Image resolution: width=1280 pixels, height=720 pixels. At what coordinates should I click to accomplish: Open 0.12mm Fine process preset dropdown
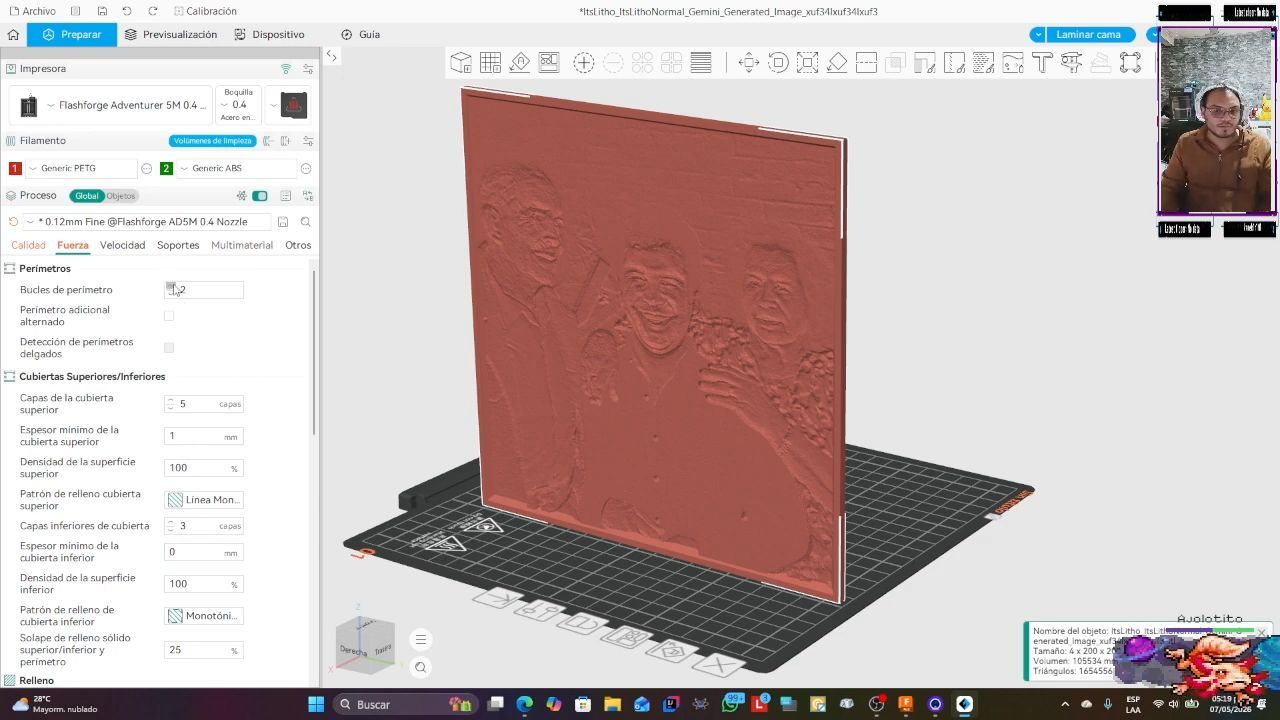click(148, 222)
